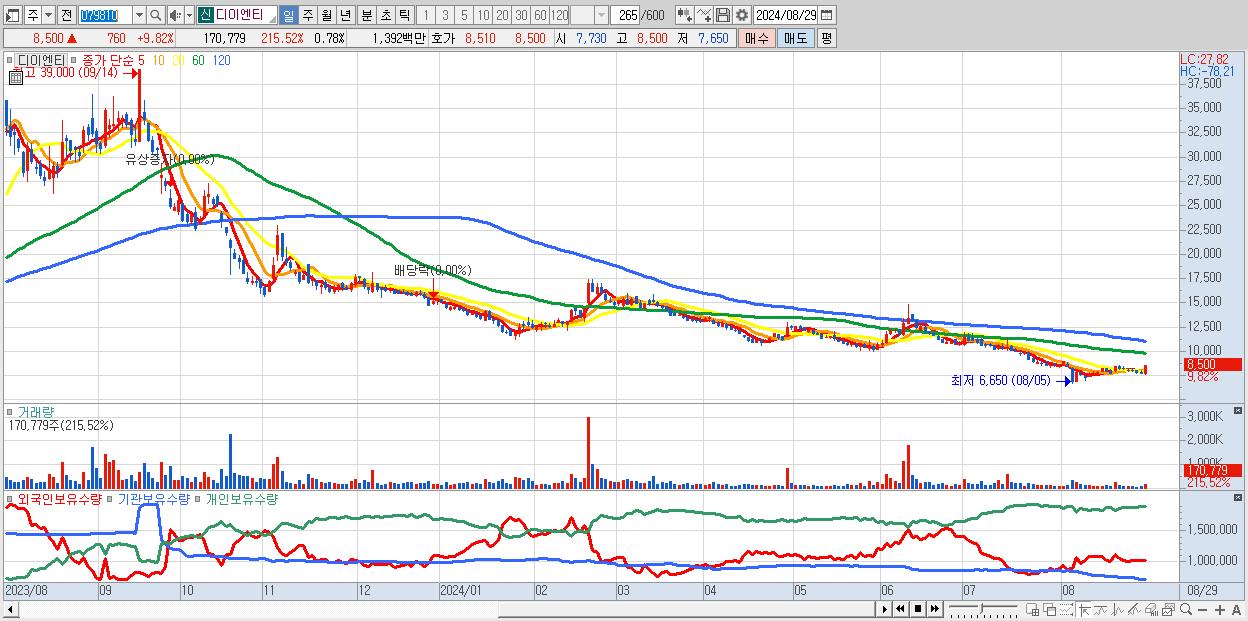Edit the stock code field 079810

(104, 15)
